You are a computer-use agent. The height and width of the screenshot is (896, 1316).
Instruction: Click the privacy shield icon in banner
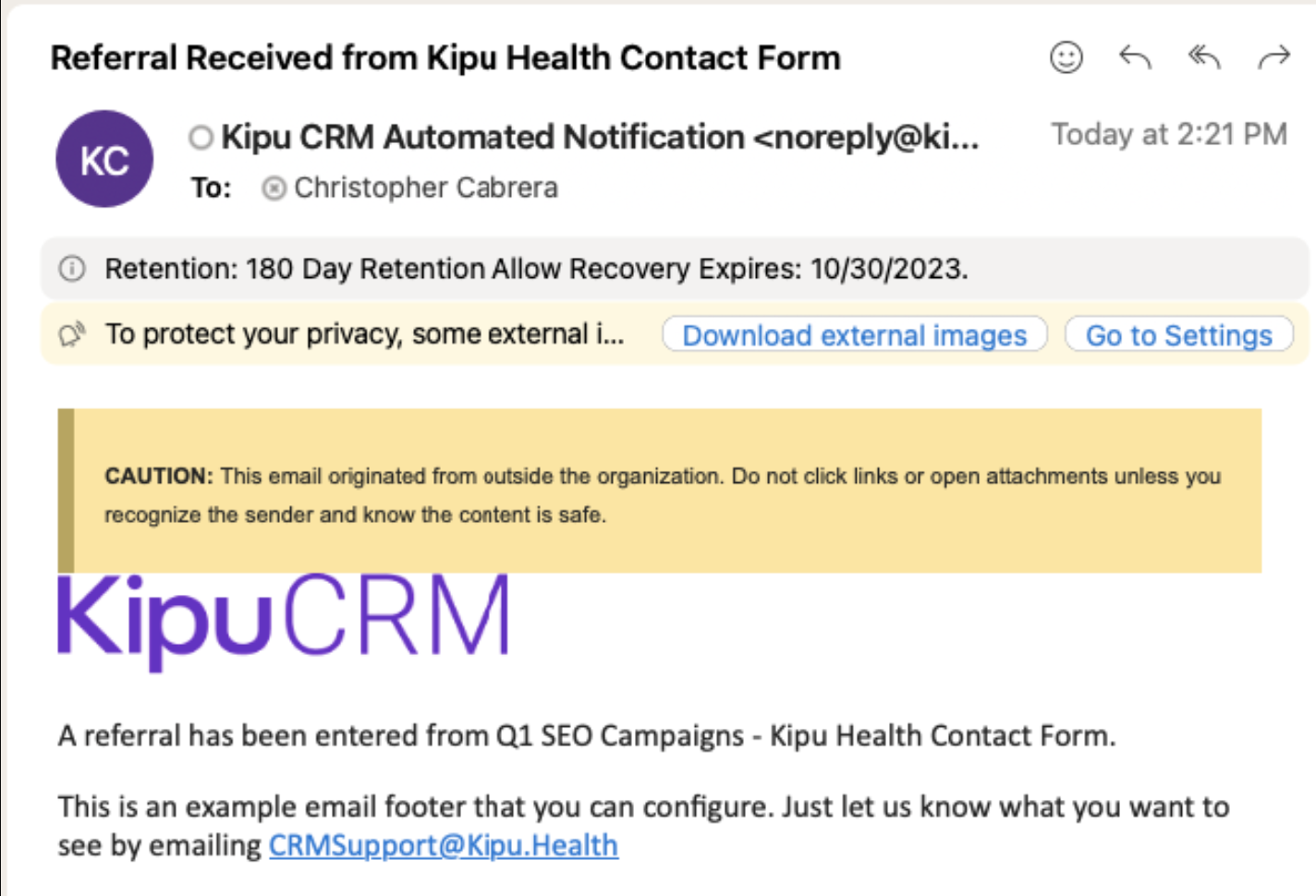pos(72,333)
